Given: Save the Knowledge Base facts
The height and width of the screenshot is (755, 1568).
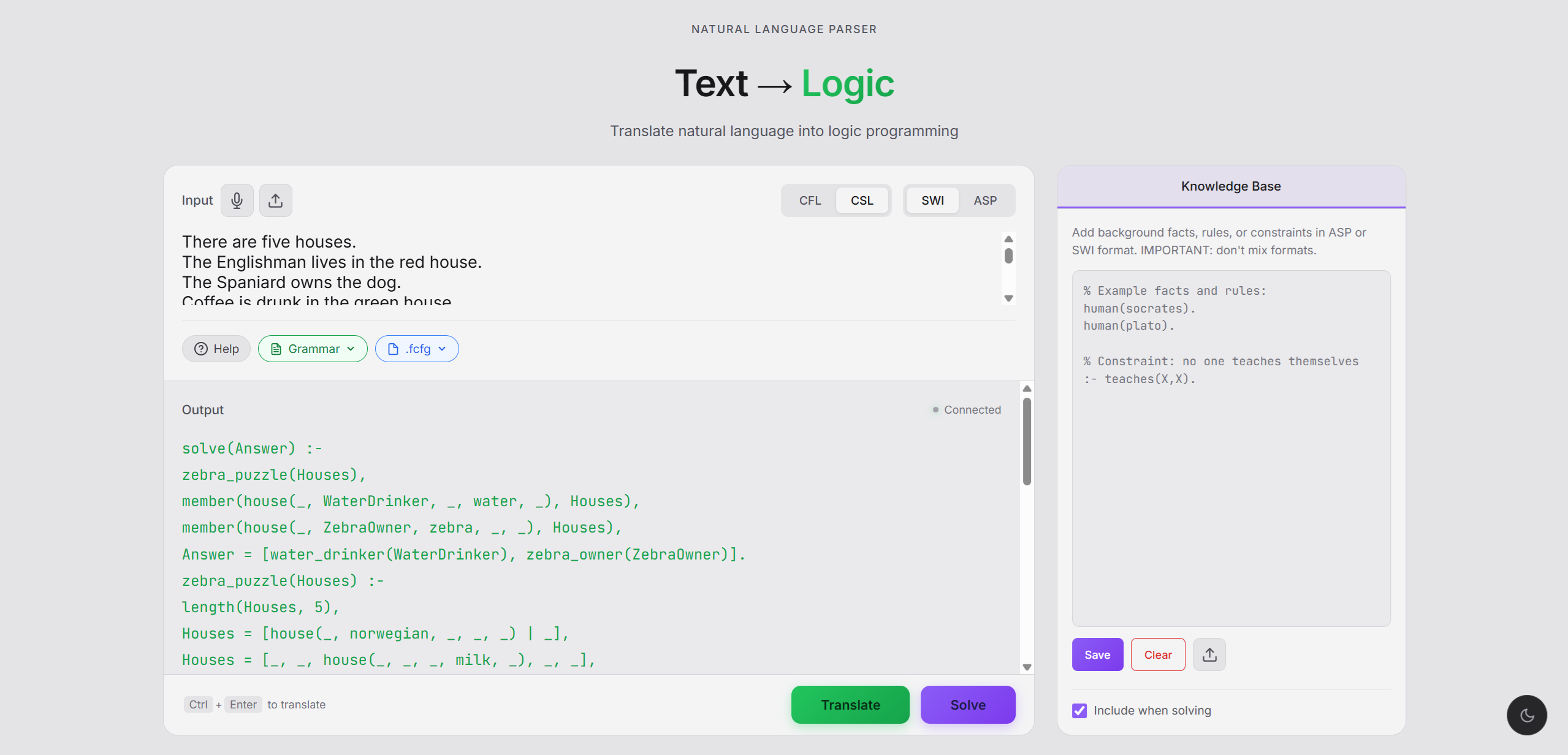Looking at the screenshot, I should [x=1097, y=654].
